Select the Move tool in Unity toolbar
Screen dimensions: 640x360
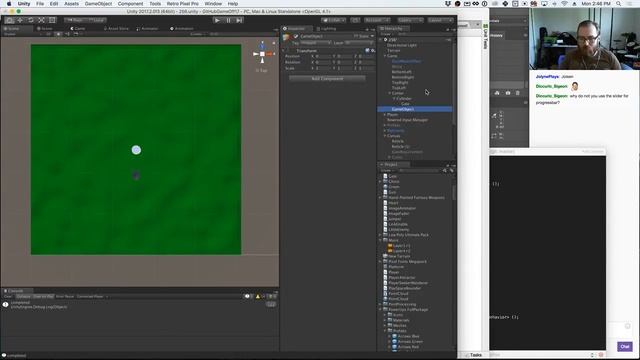click(x=20, y=20)
